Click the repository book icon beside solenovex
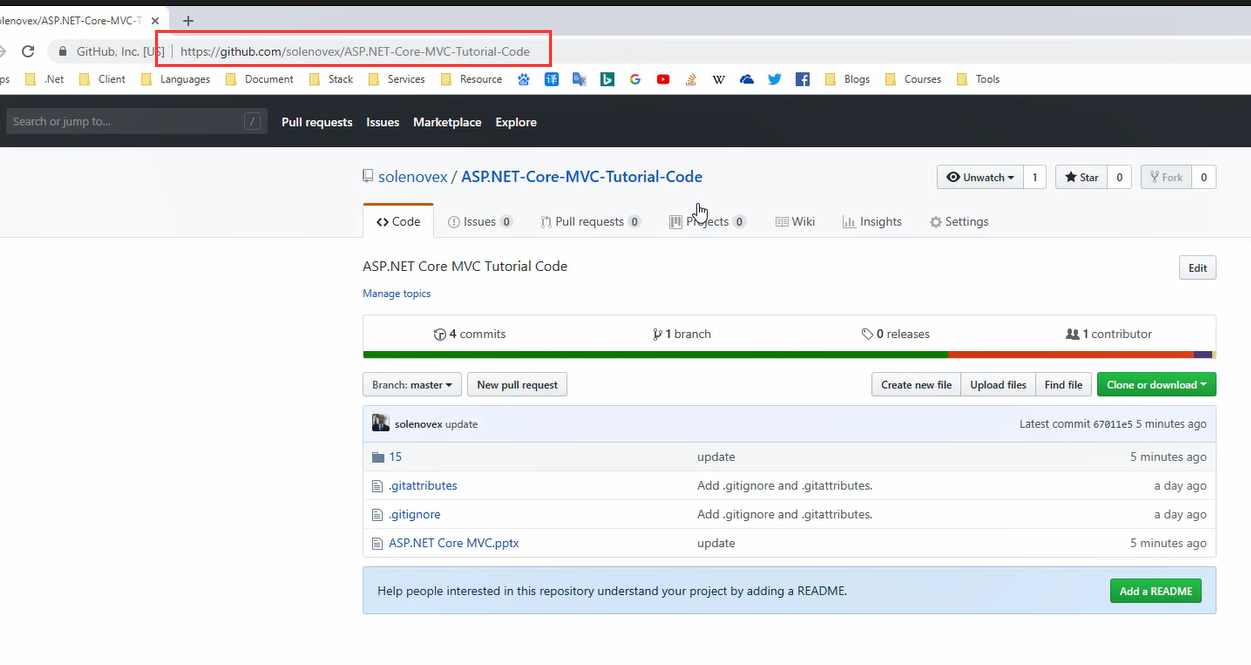The height and width of the screenshot is (665, 1251). coord(368,177)
